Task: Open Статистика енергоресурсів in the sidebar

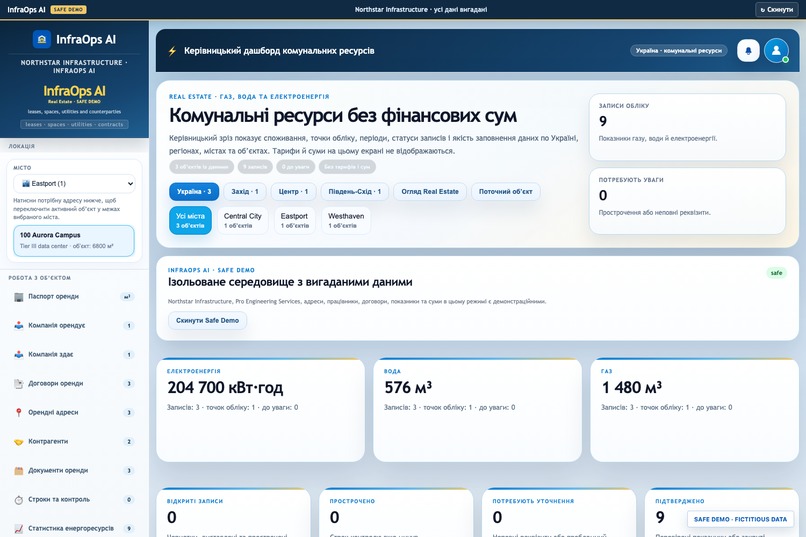Action: click(74, 528)
